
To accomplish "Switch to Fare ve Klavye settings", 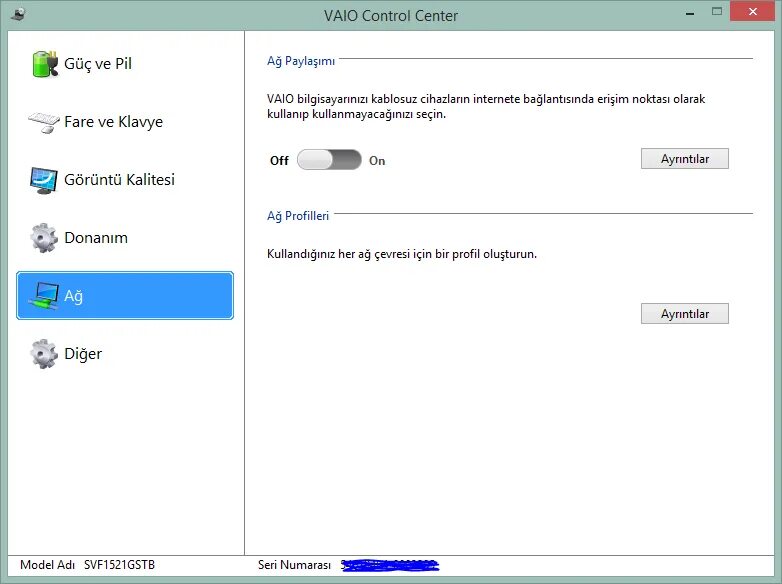I will point(125,122).
